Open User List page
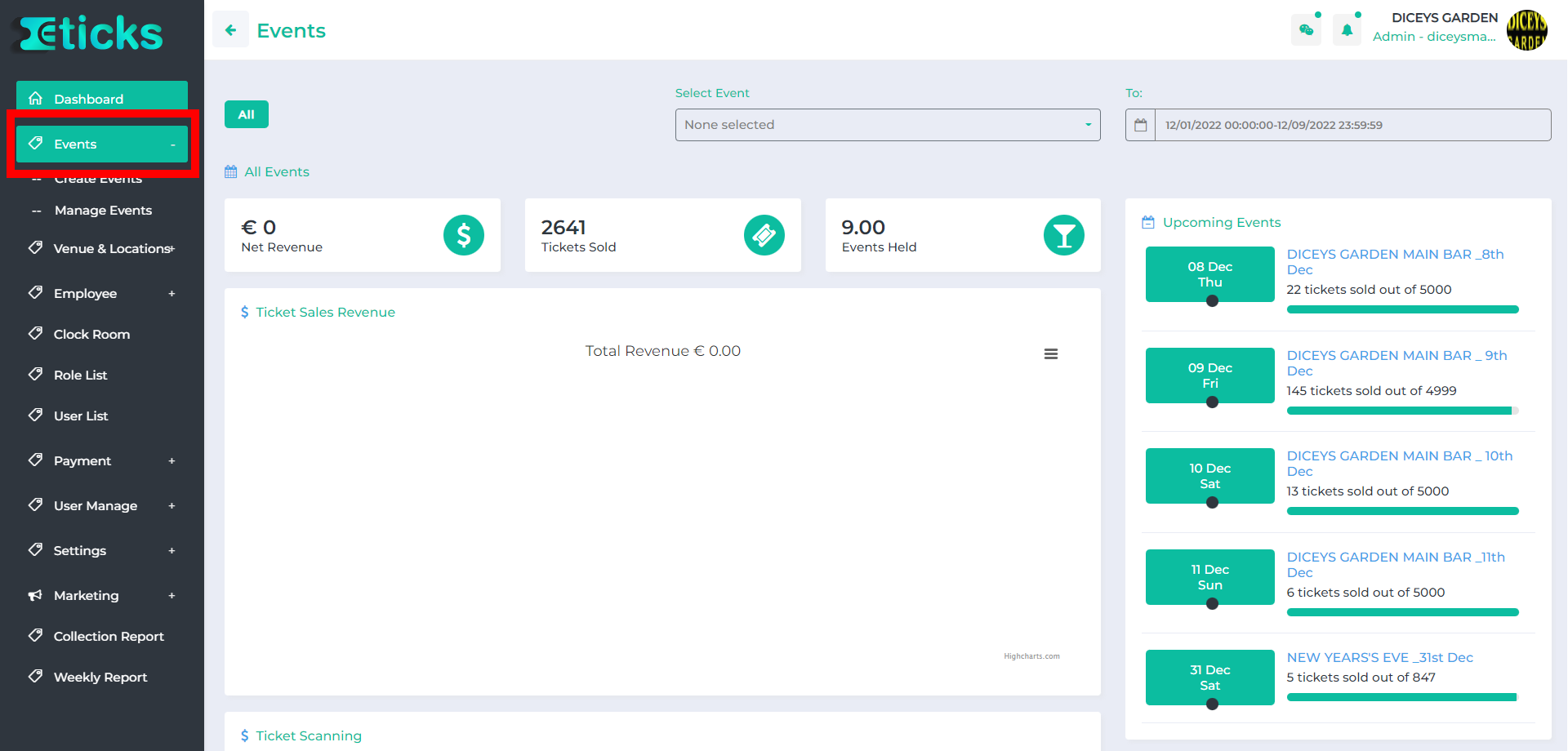 pos(80,415)
